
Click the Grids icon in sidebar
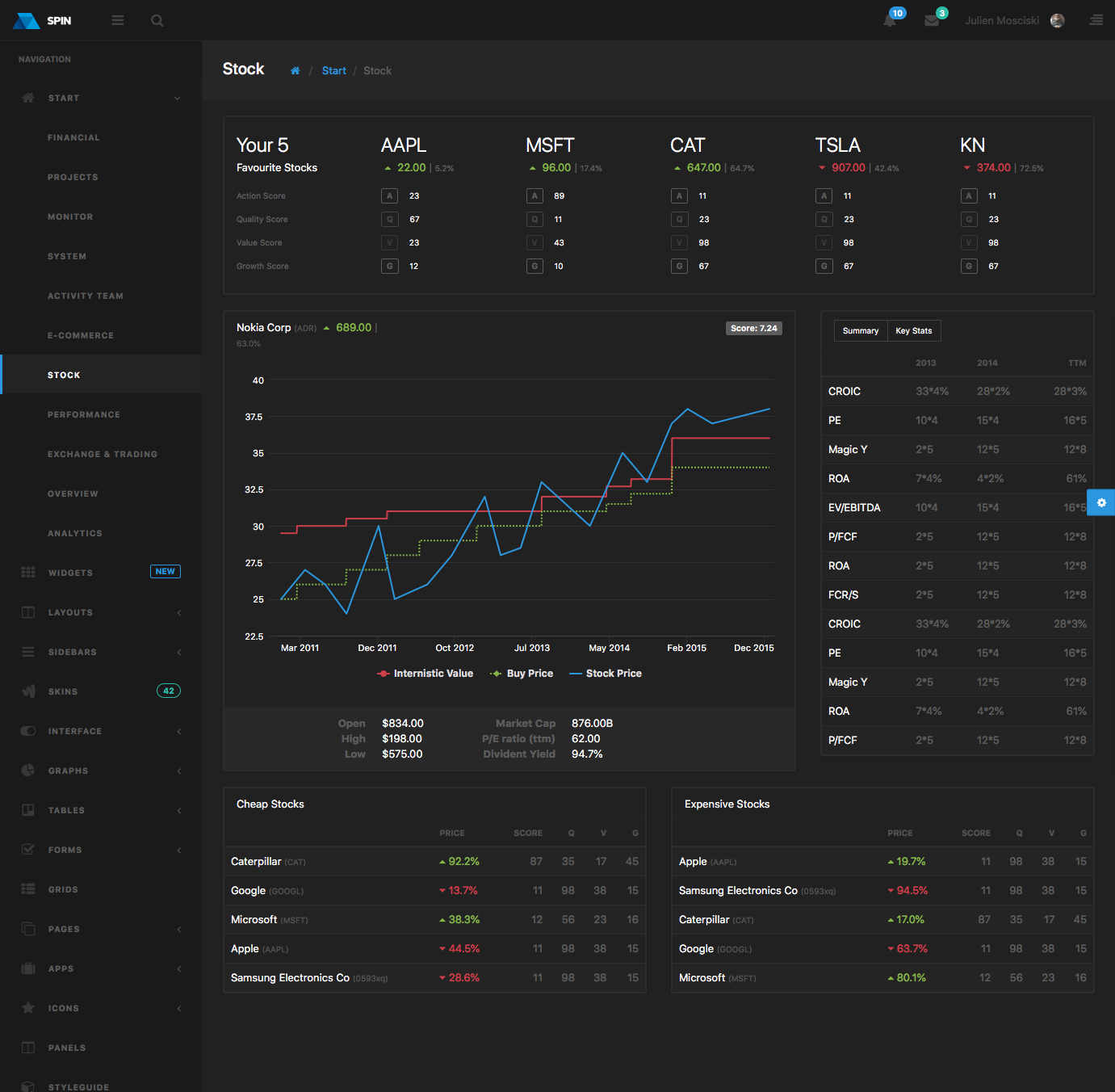(28, 889)
